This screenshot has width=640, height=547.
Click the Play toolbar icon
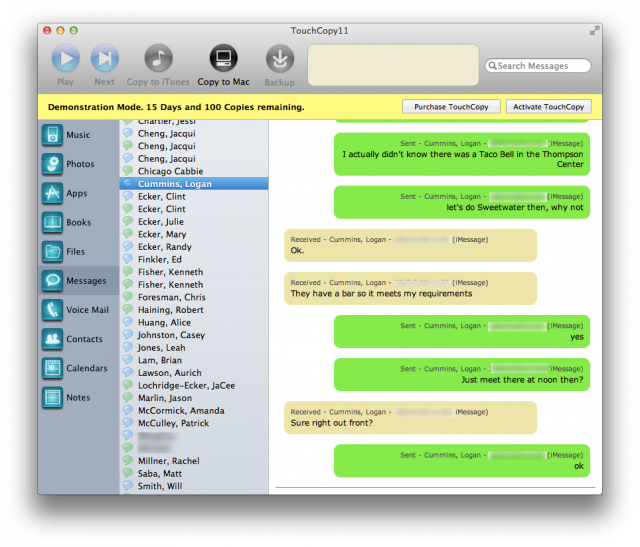pyautogui.click(x=65, y=58)
